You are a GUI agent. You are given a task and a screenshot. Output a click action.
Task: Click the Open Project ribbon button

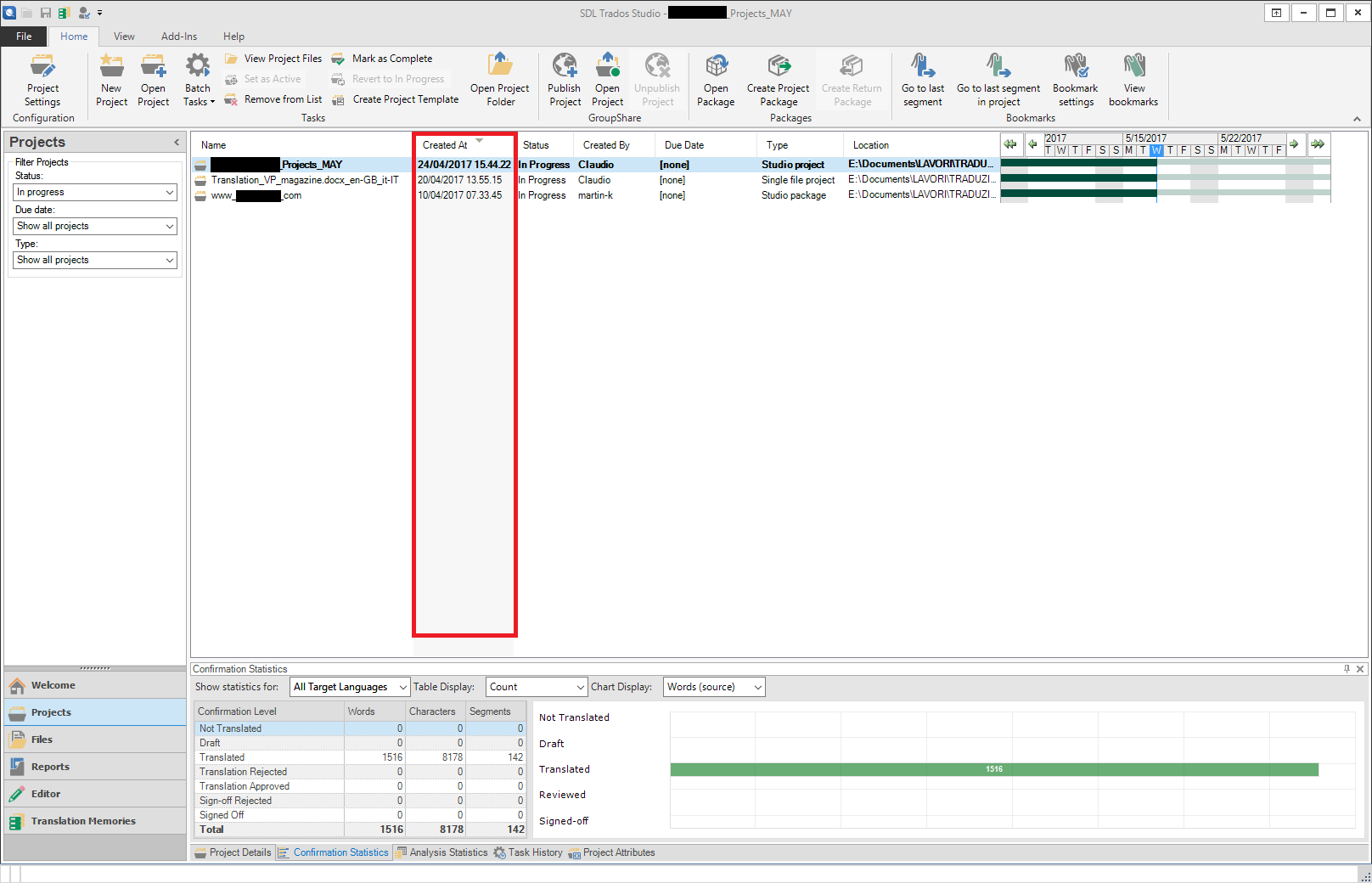153,81
